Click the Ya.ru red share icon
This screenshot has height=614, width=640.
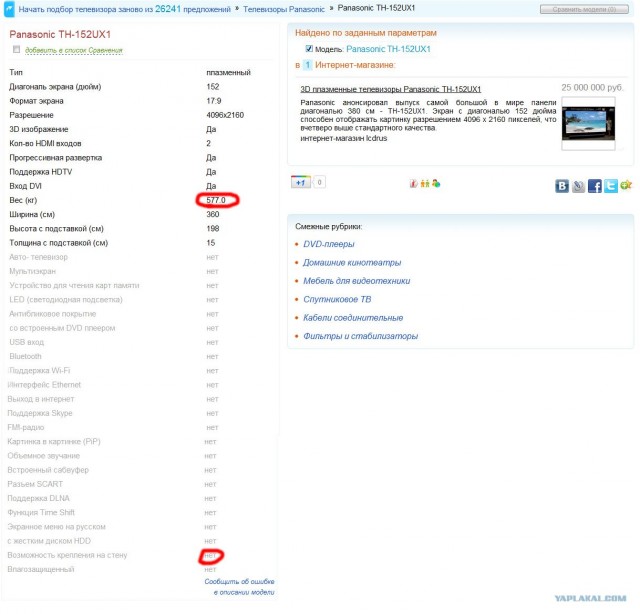[x=413, y=184]
